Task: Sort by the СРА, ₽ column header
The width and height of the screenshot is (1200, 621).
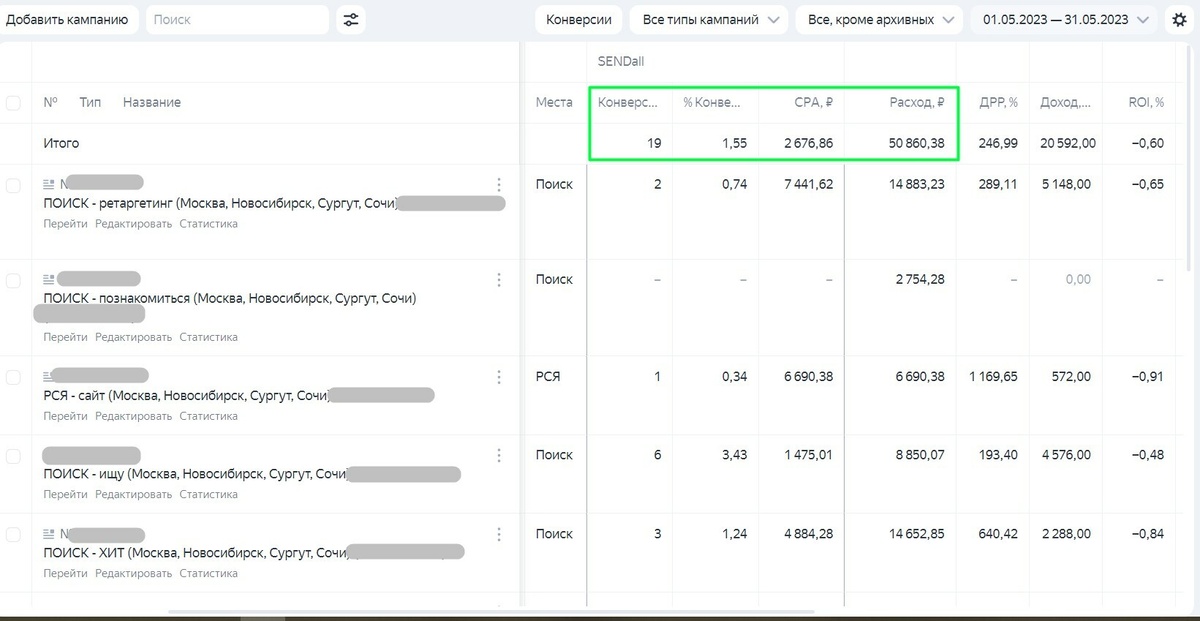Action: coord(813,102)
